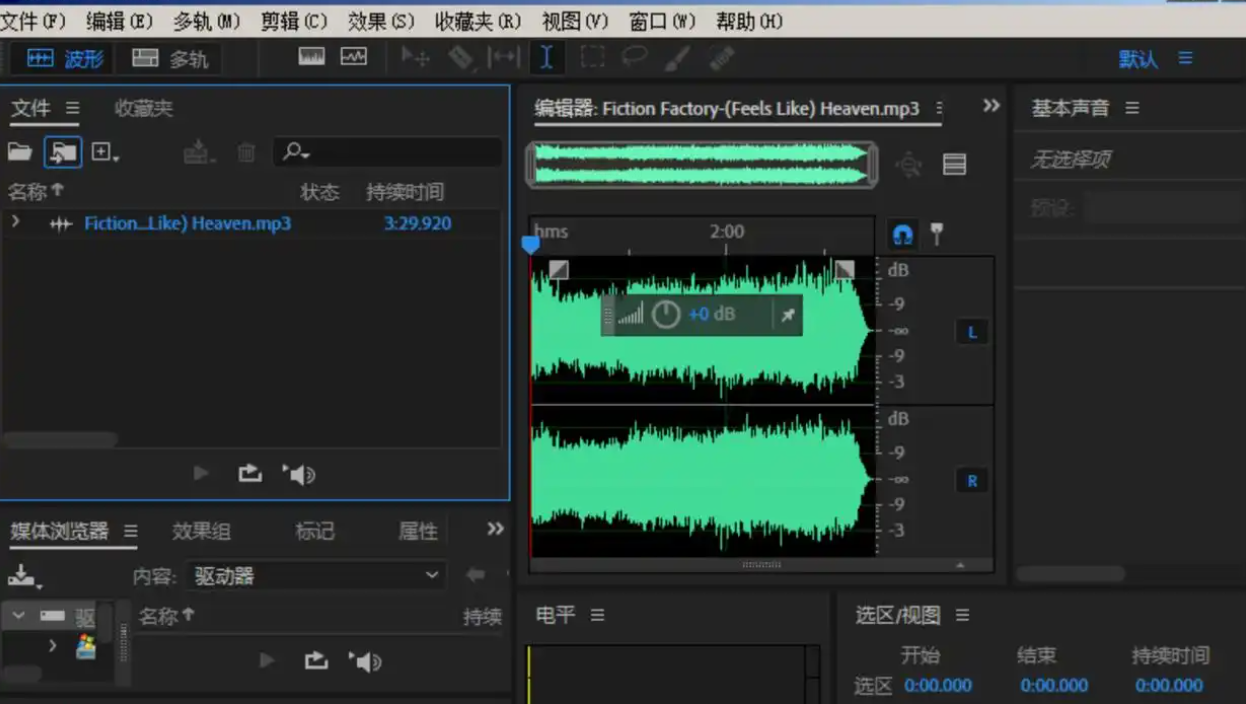The image size is (1246, 704).
Task: Click the 默认 workspace button
Action: pyautogui.click(x=1138, y=59)
